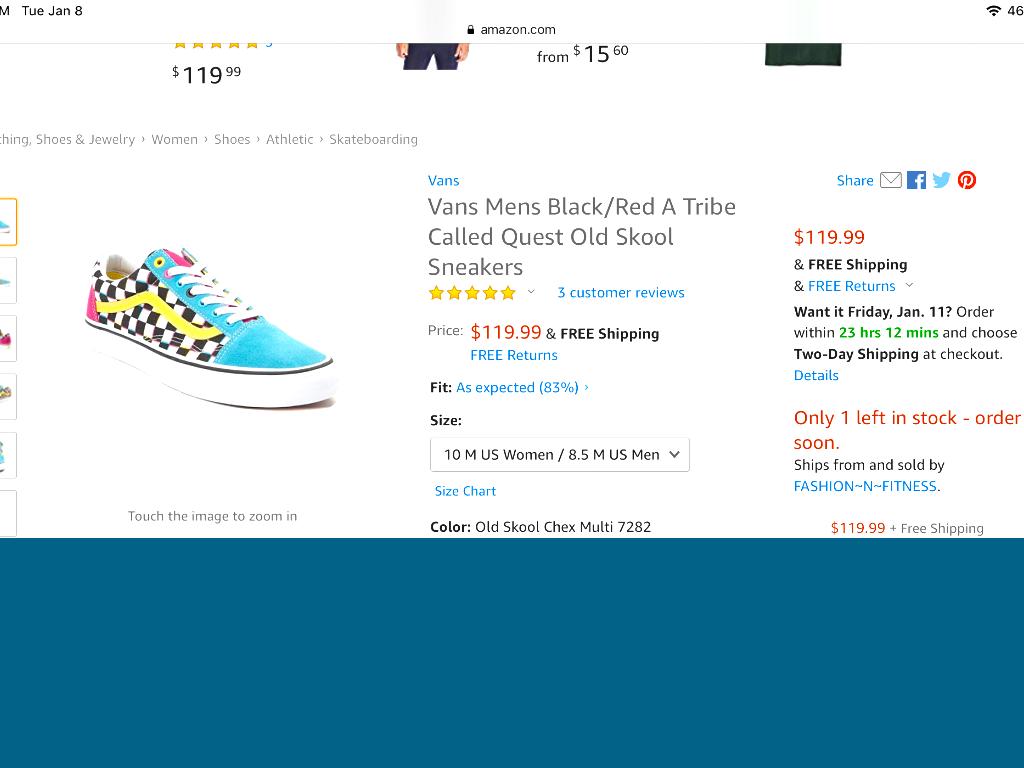The height and width of the screenshot is (768, 1024).
Task: Open FASHION~N~FITNESS seller page
Action: pos(865,486)
